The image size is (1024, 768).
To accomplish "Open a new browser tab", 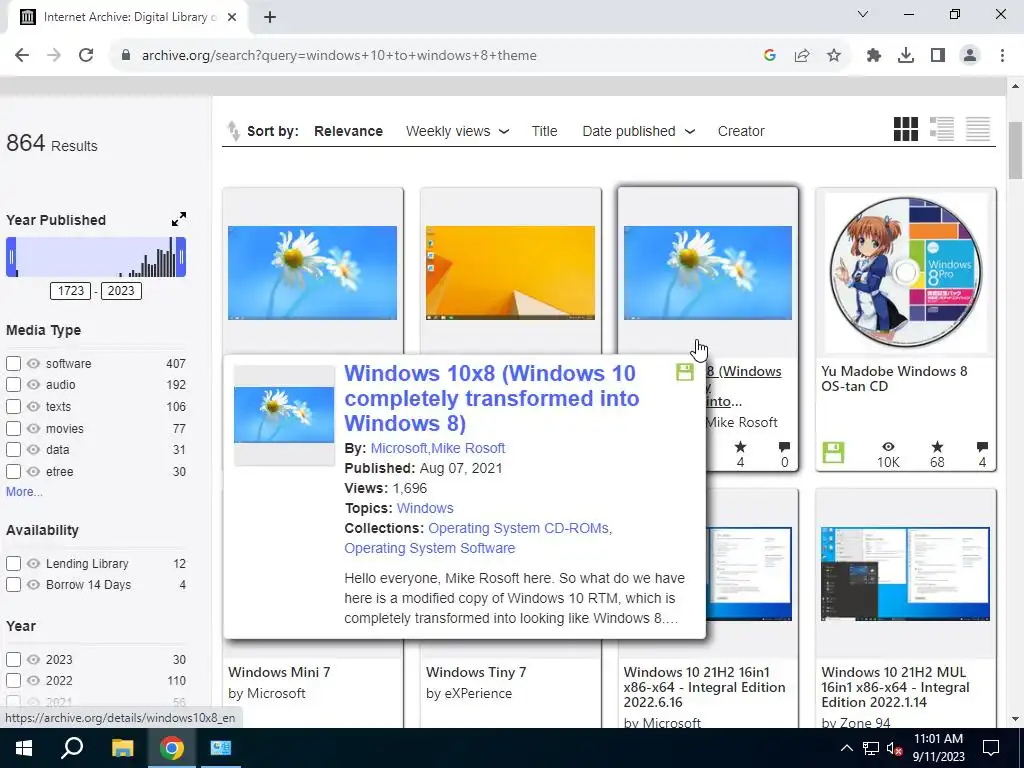I will (270, 17).
